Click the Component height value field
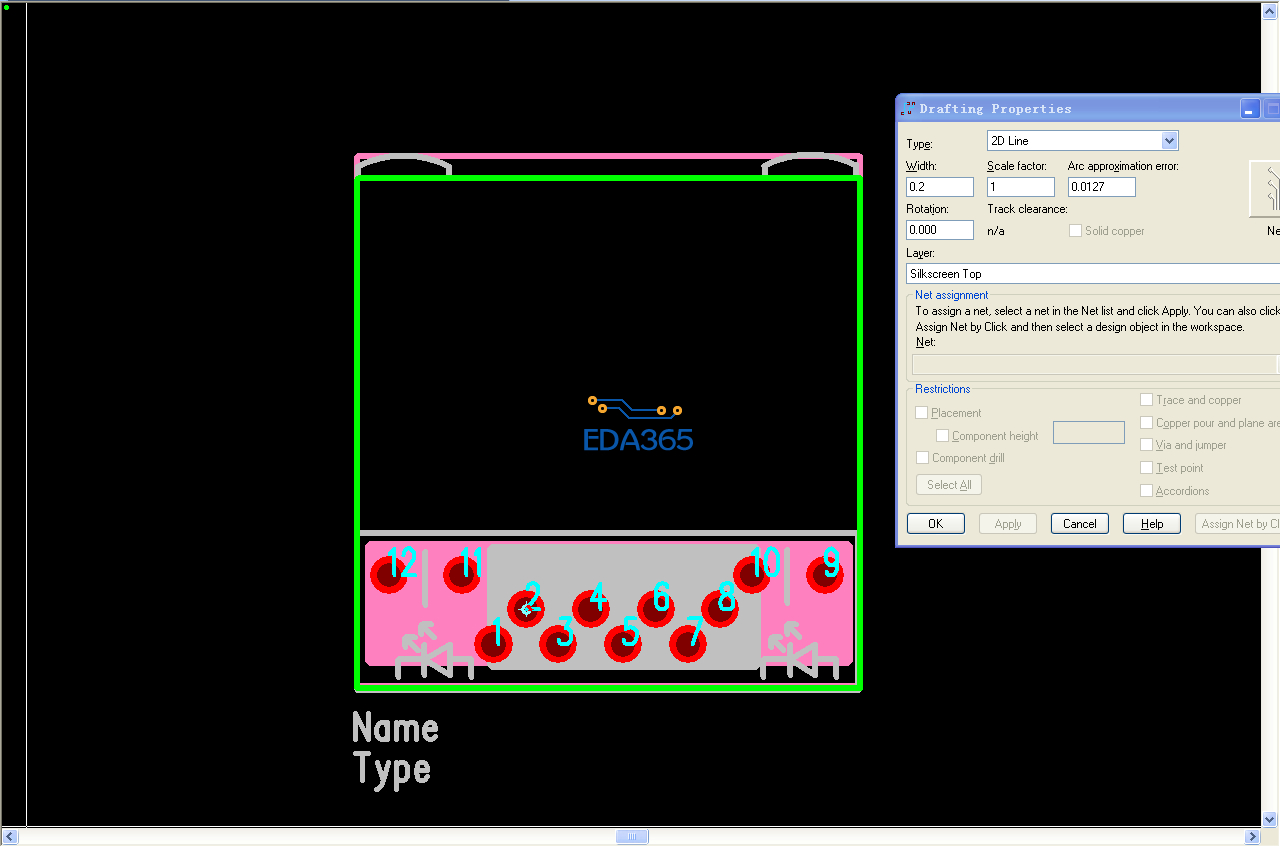Viewport: 1280px width, 847px height. pos(1089,432)
